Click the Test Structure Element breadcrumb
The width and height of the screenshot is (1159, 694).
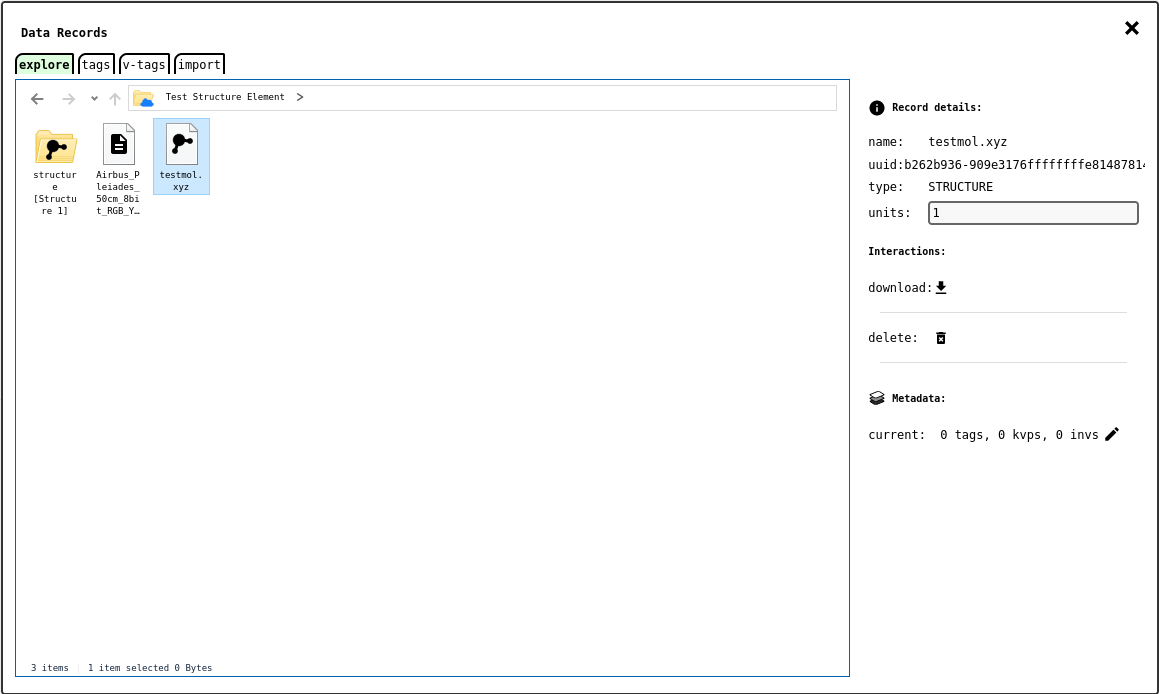pyautogui.click(x=225, y=97)
